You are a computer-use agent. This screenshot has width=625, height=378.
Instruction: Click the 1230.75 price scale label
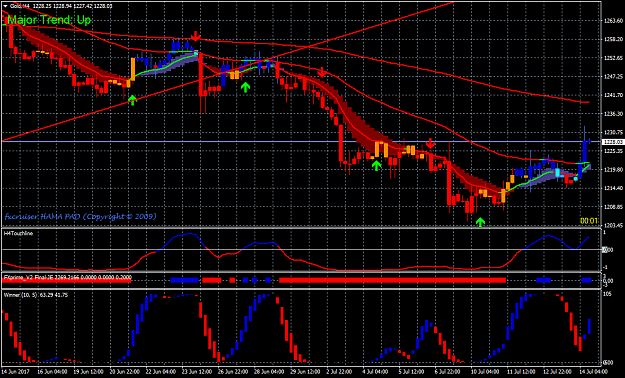(613, 132)
